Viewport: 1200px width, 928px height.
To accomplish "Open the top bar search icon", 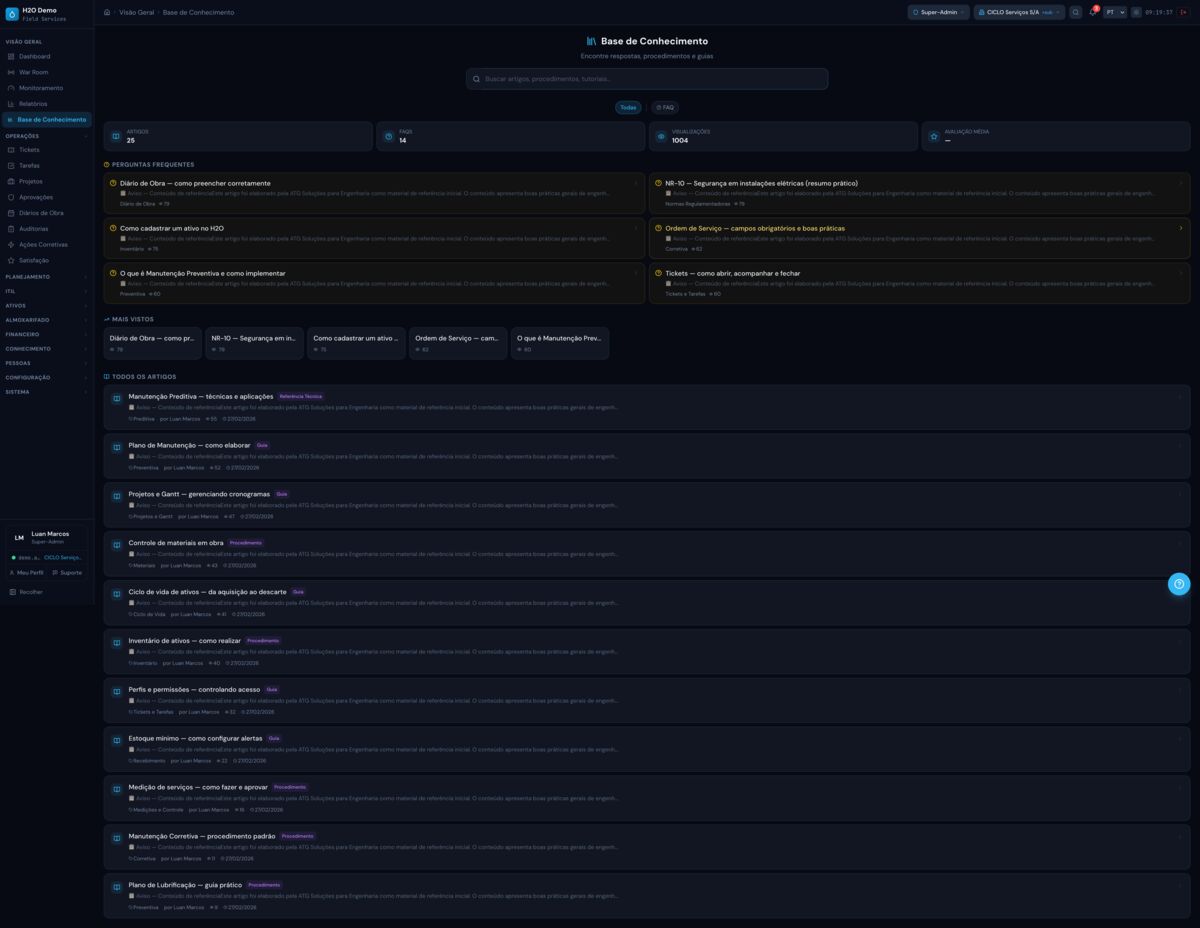I will pyautogui.click(x=1076, y=12).
